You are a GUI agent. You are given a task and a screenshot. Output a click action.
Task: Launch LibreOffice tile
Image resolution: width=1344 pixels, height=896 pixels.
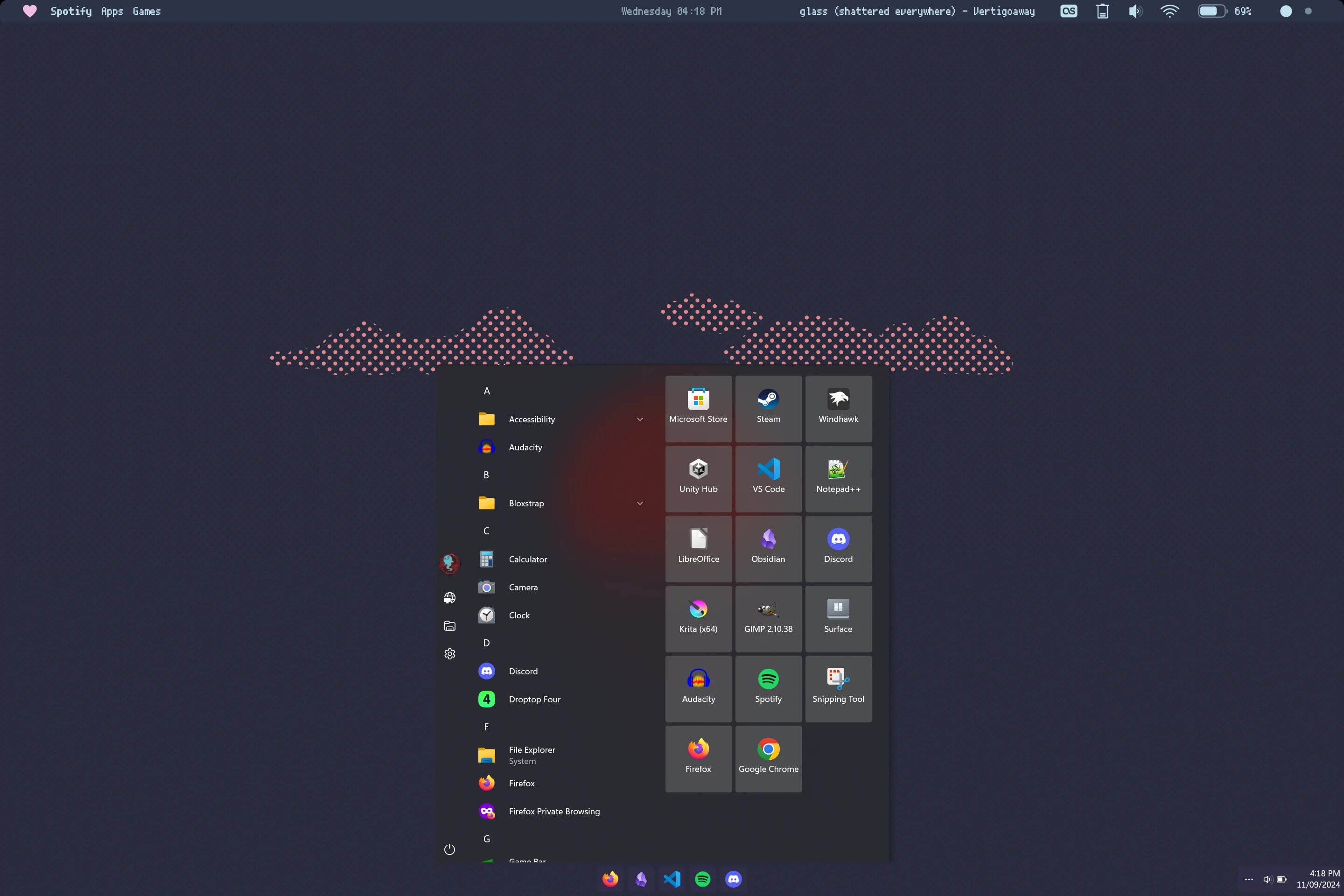pyautogui.click(x=698, y=549)
